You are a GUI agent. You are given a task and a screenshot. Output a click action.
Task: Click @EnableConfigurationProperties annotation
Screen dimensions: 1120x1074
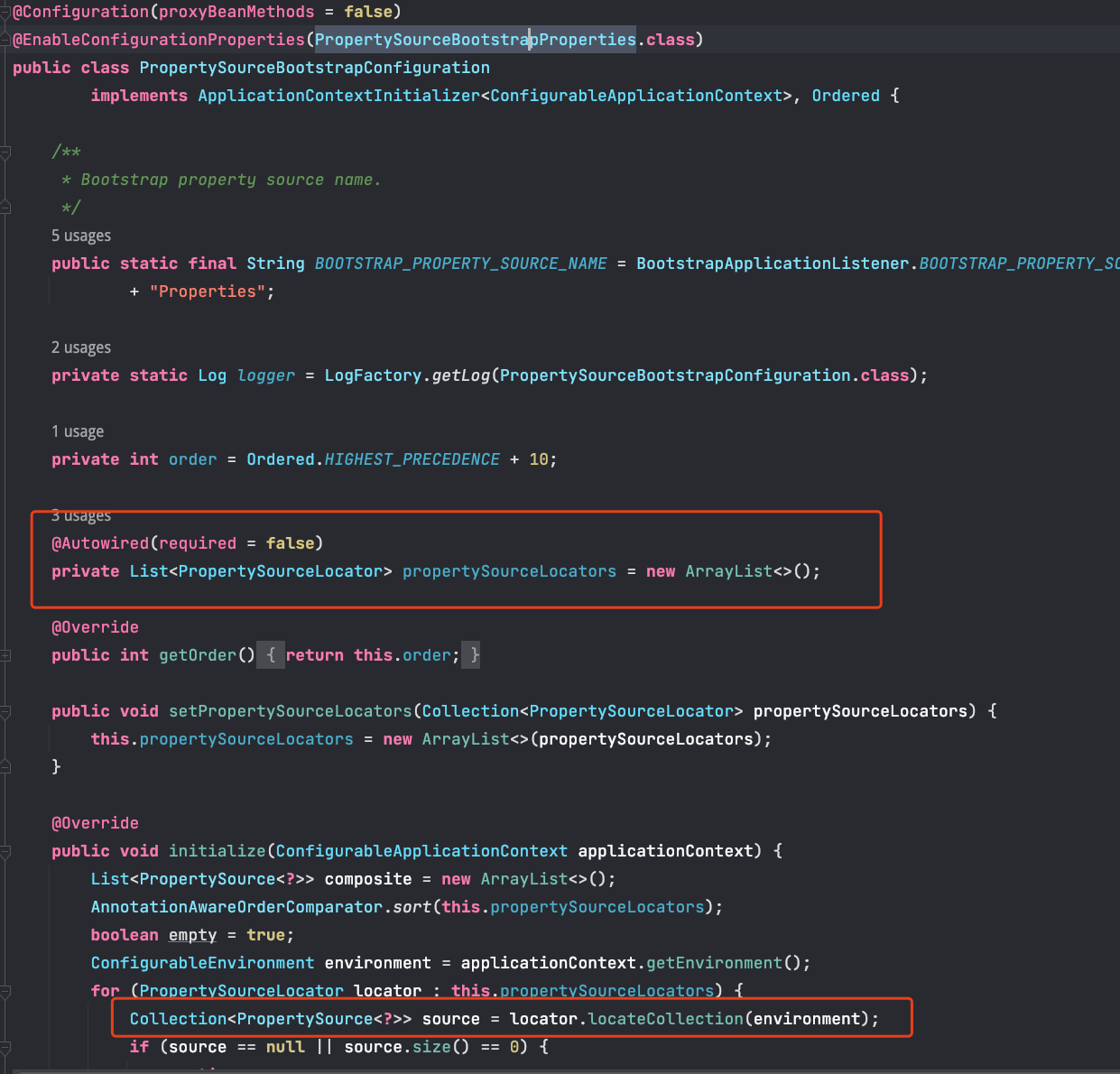tap(159, 40)
